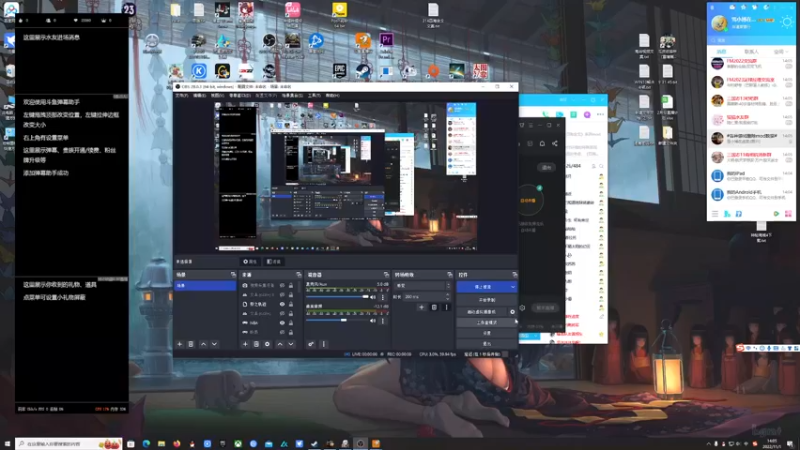The image size is (800, 450).
Task: Click the virtual camera button in Controls
Action: (x=483, y=312)
